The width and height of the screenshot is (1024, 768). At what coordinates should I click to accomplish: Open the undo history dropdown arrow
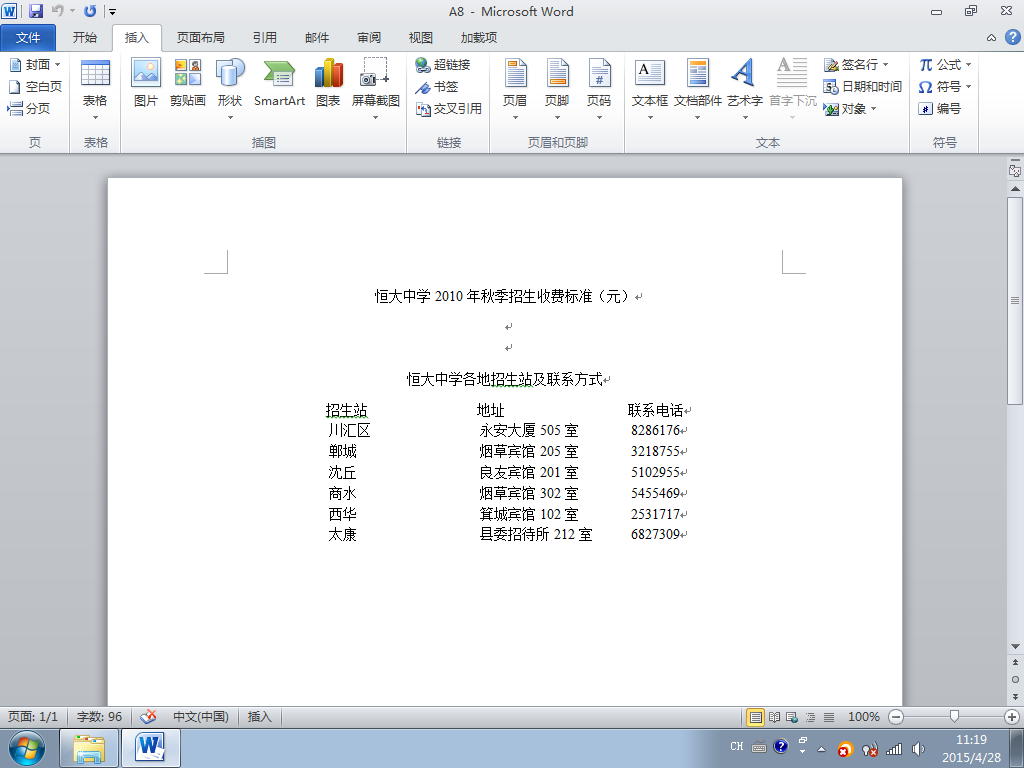click(72, 11)
